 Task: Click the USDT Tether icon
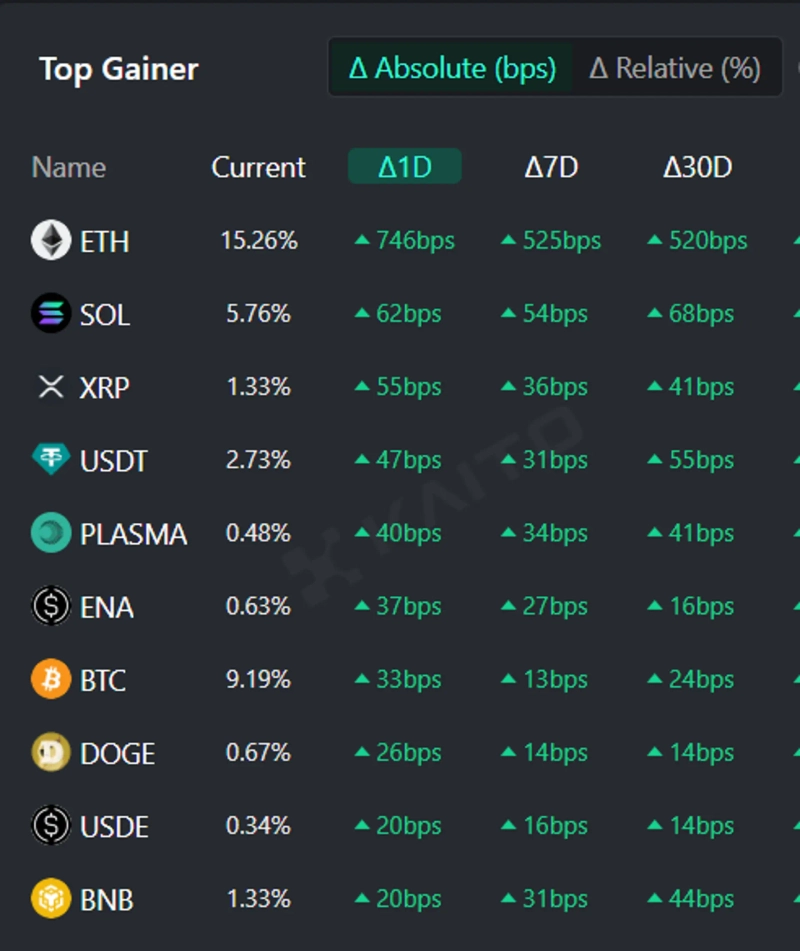(51, 460)
